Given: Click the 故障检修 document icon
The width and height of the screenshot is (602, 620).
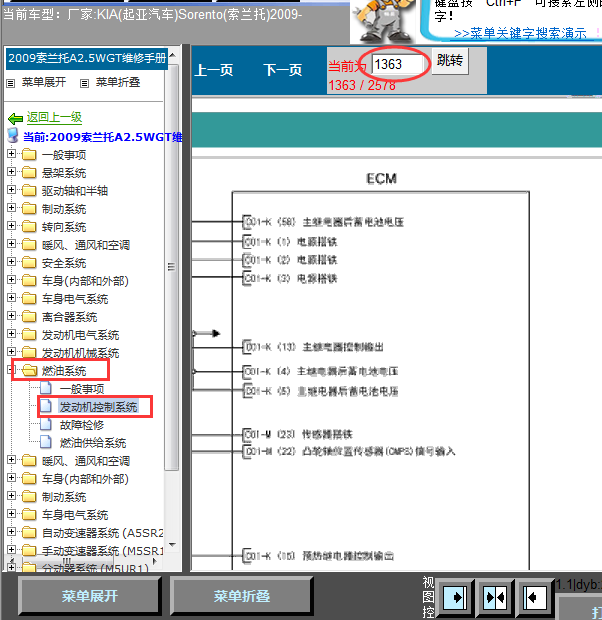Looking at the screenshot, I should point(46,424).
